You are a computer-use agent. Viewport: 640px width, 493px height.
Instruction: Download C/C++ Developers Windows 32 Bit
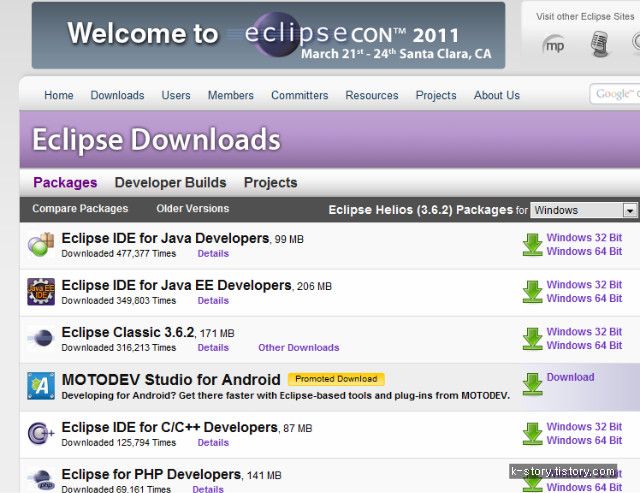[x=584, y=426]
